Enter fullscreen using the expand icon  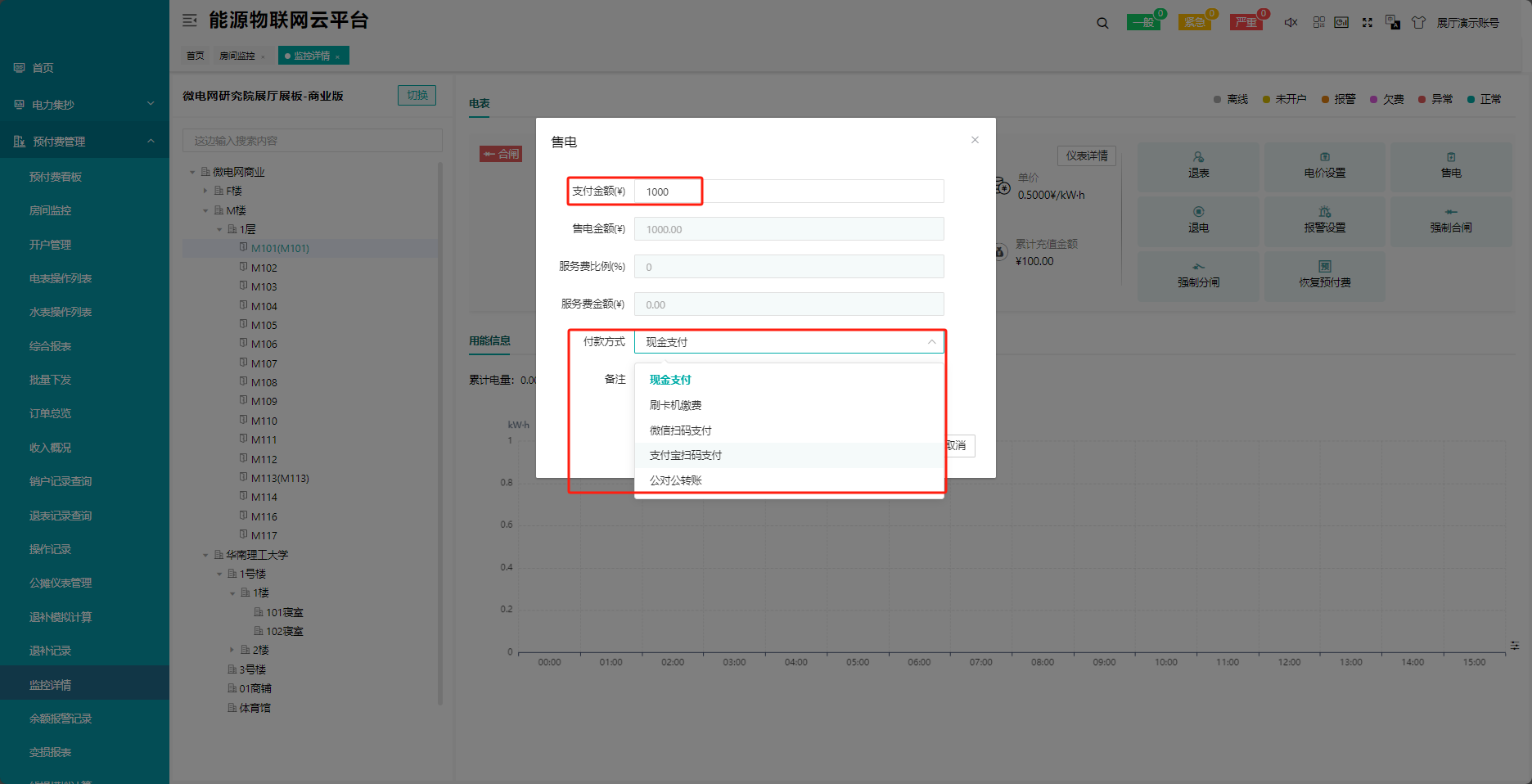pos(1367,23)
